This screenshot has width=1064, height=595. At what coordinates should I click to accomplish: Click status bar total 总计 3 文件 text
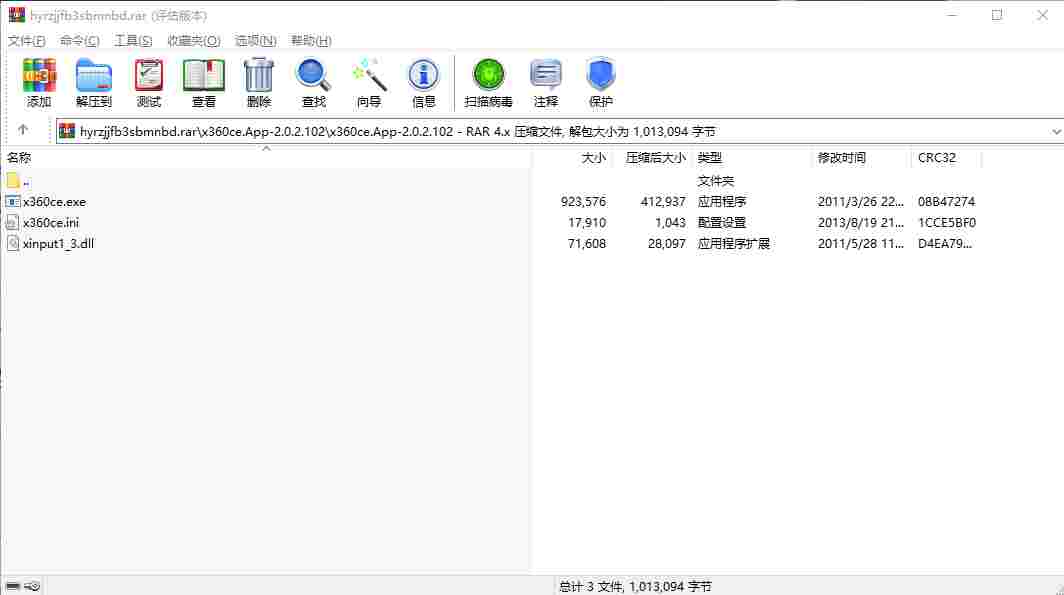(635, 586)
